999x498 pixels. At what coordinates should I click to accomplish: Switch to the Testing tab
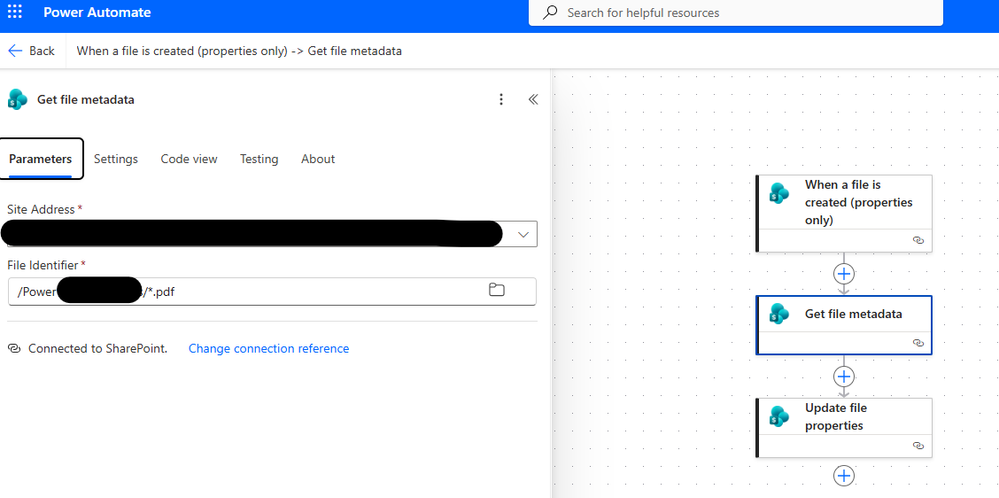tap(259, 159)
